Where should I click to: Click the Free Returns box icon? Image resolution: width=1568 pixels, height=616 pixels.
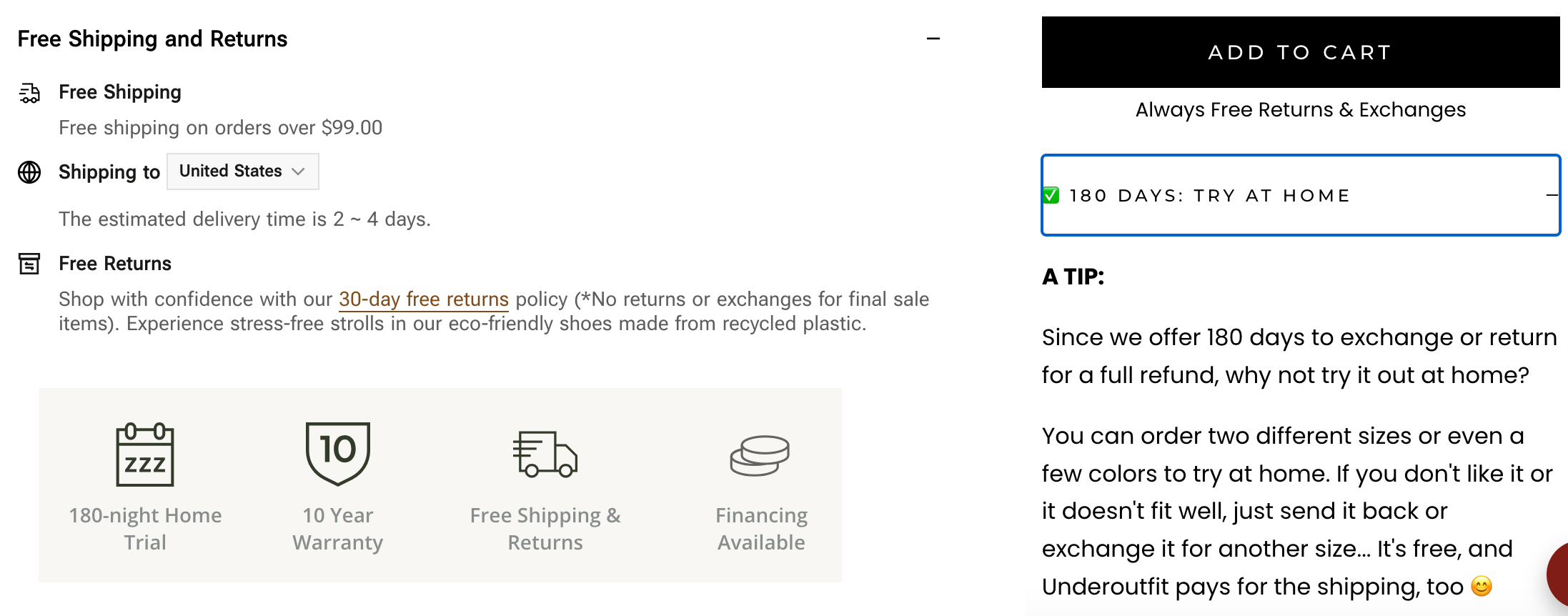click(x=29, y=264)
